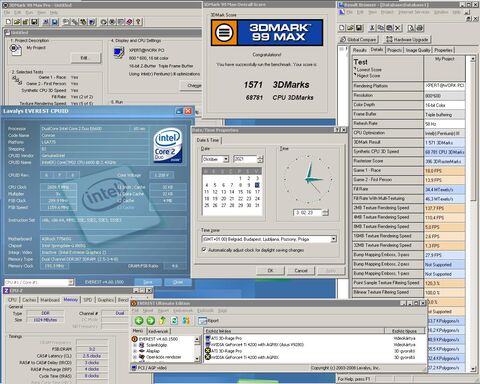Click the Close button in EVEREST CPUID
The image size is (480, 384).
point(178,282)
